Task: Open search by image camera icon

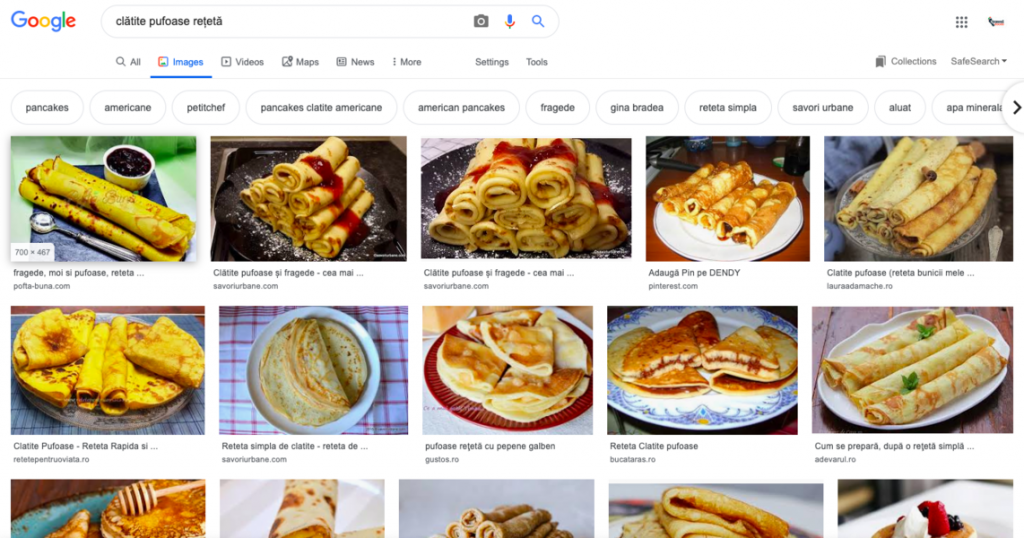Action: [481, 21]
